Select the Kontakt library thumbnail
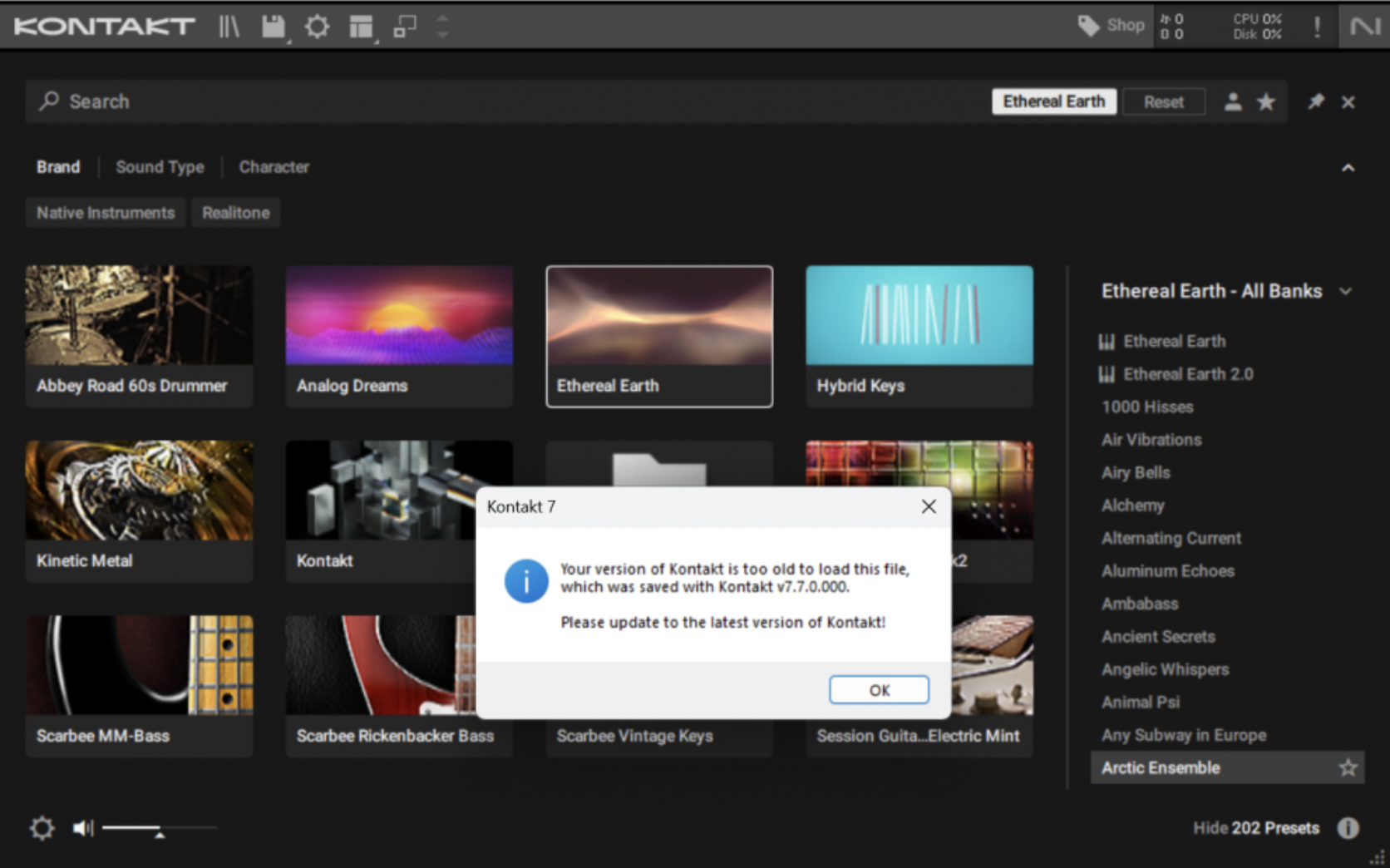The height and width of the screenshot is (868, 1390). (381, 511)
